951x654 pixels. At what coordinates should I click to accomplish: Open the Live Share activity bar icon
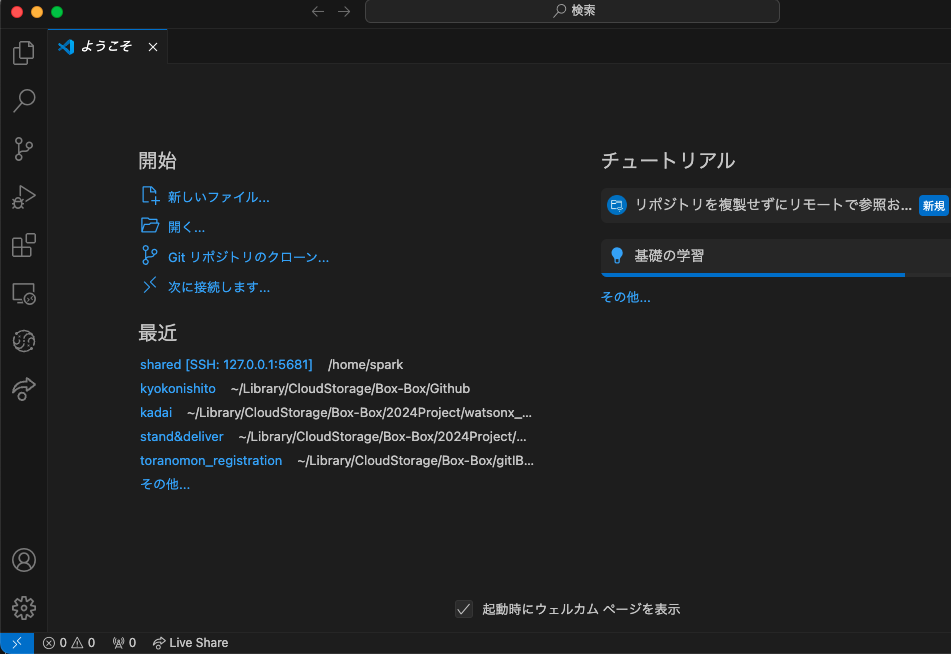[x=24, y=389]
